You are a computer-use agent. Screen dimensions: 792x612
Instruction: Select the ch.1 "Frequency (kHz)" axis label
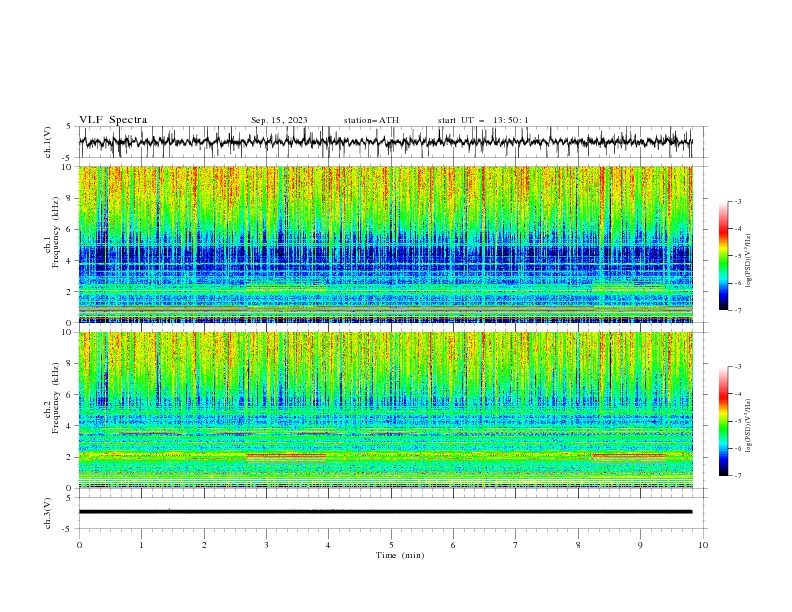point(56,233)
